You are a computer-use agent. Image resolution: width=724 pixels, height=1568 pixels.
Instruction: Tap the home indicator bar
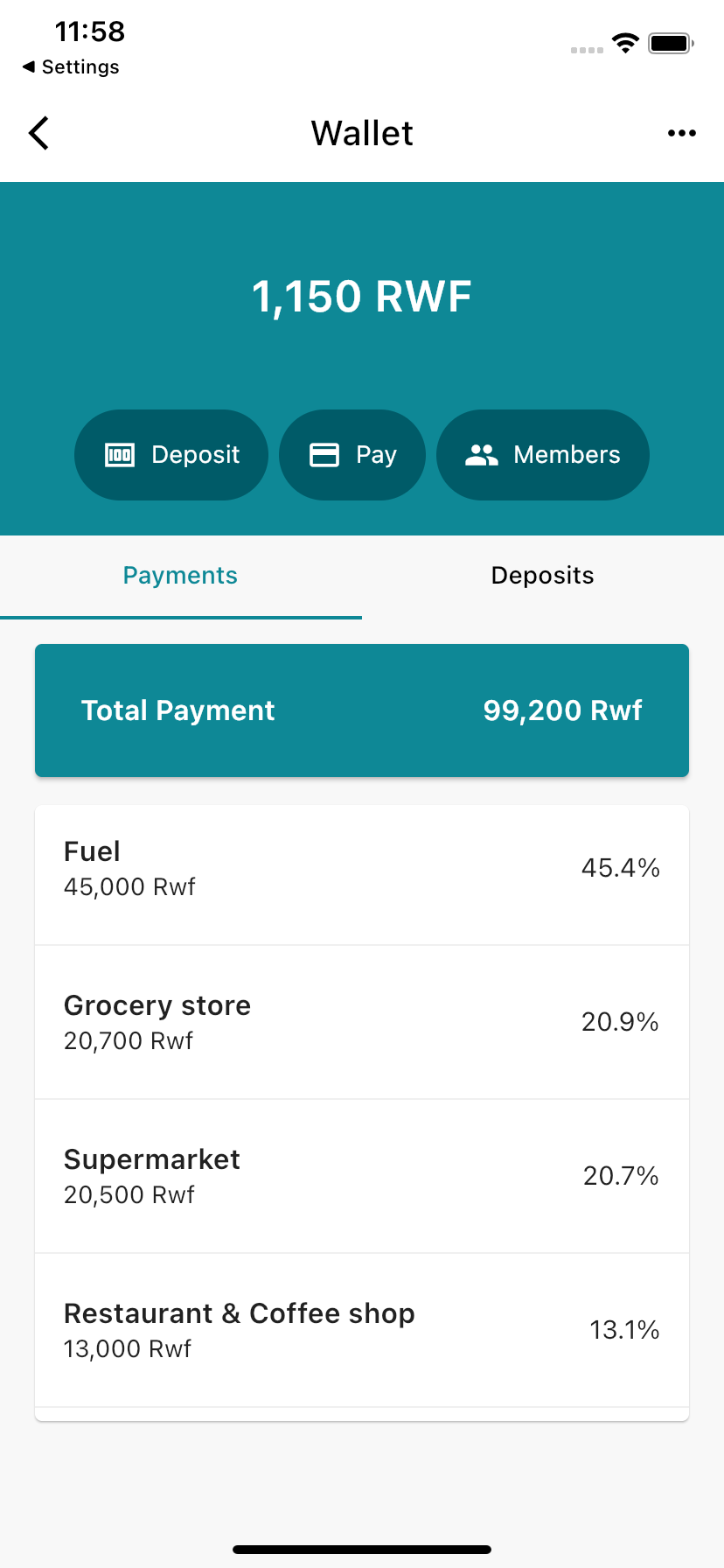(x=362, y=1550)
